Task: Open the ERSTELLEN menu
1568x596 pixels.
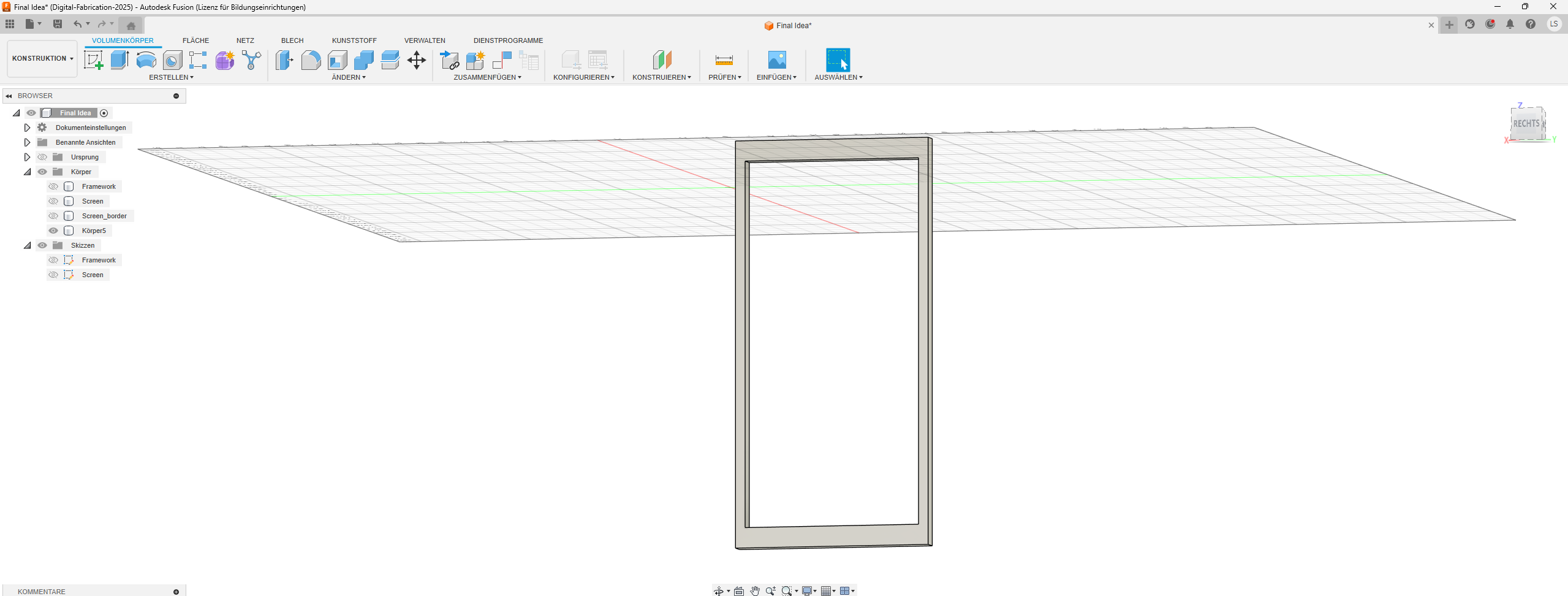Action: tap(171, 77)
